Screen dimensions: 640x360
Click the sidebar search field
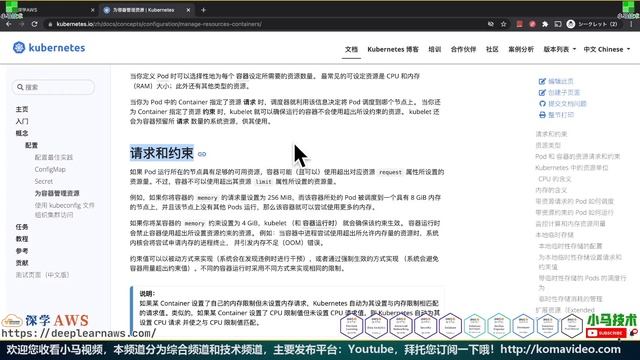[53, 87]
